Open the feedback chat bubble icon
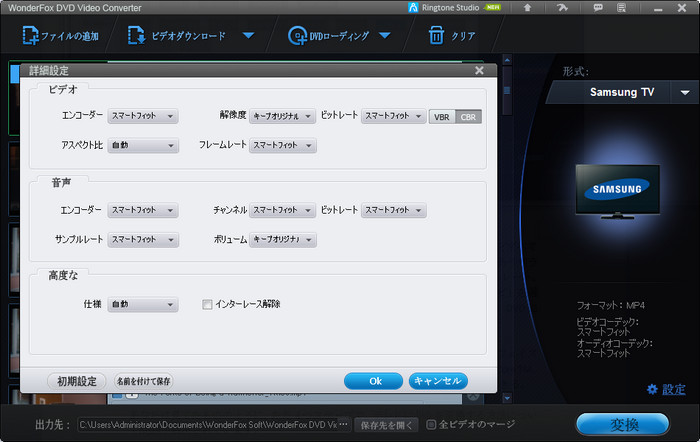Screen dimensions: 700x442 coord(598,8)
